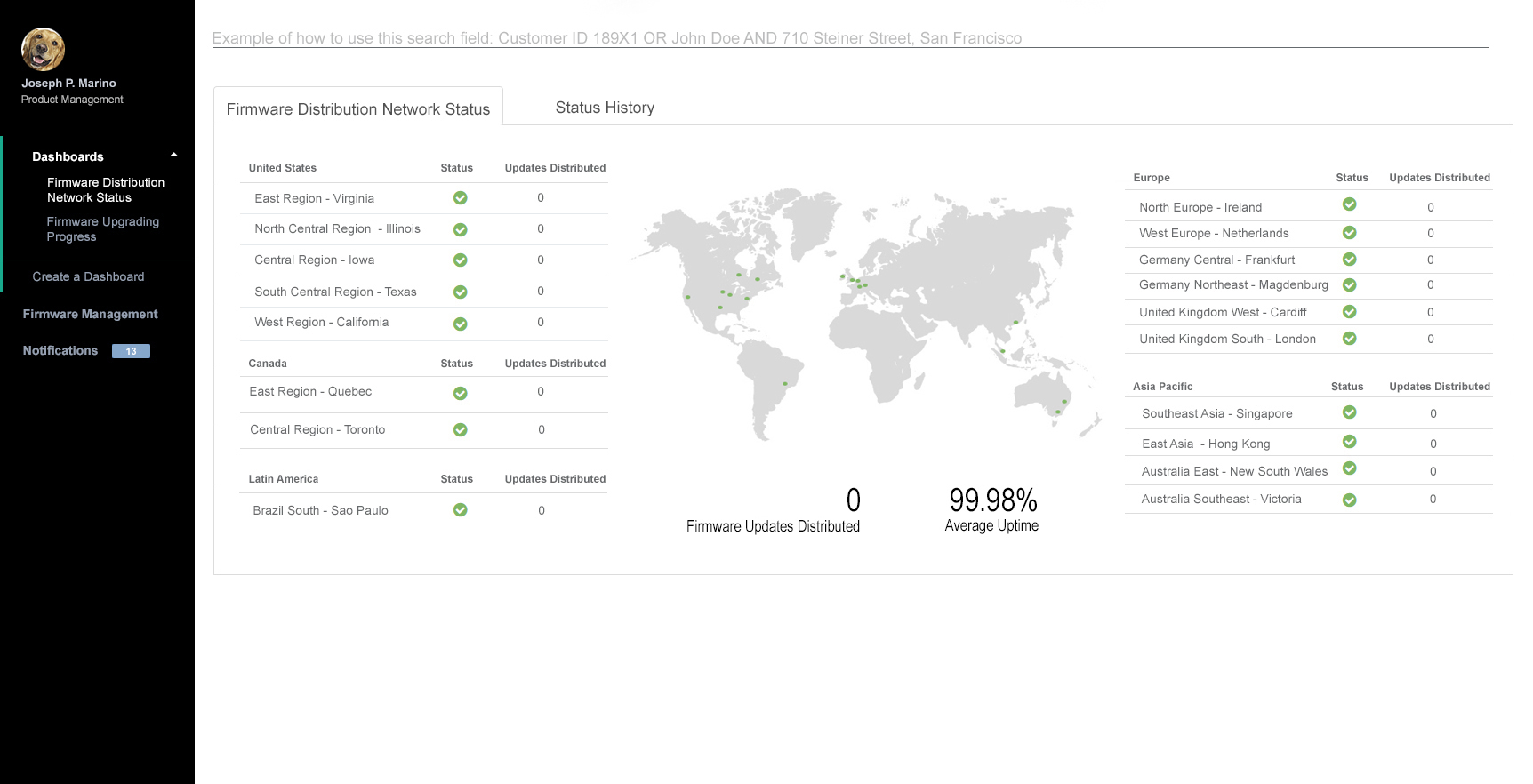Select the Southeast Asia - Singapore label
Screen dimensions: 1533x784
[1216, 413]
